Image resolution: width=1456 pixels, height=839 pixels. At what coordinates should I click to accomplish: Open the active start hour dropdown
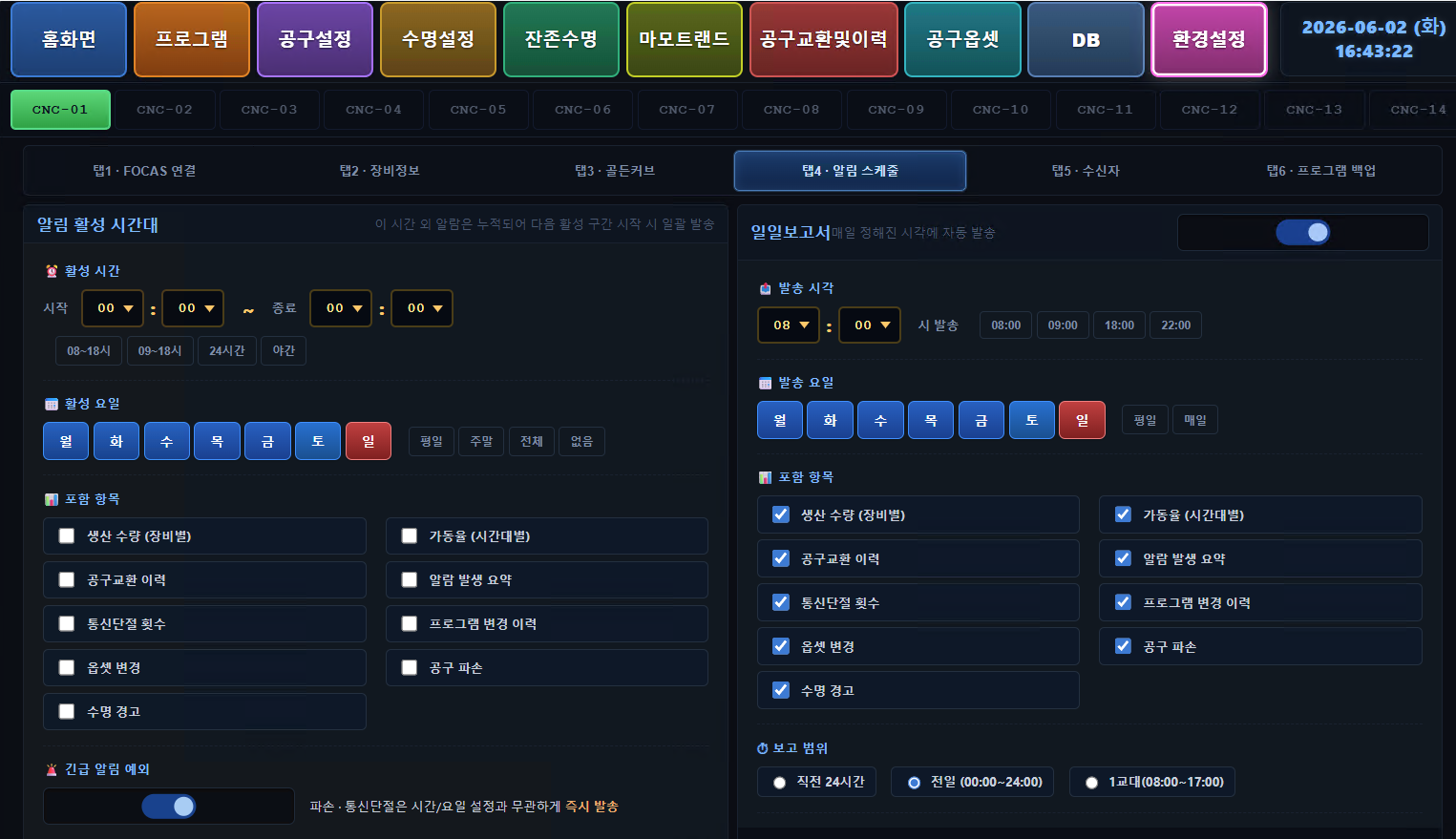pyautogui.click(x=113, y=308)
